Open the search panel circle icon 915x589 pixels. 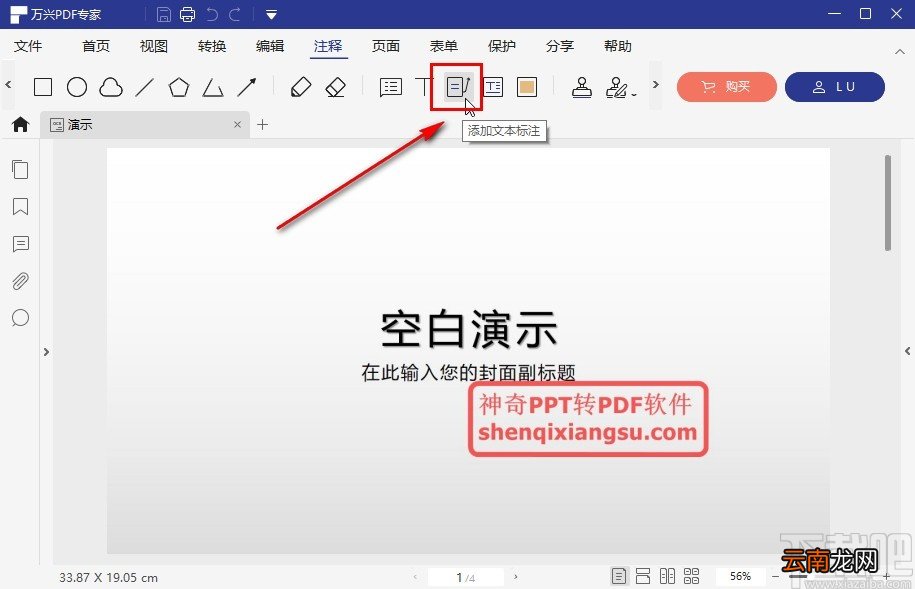tap(20, 318)
